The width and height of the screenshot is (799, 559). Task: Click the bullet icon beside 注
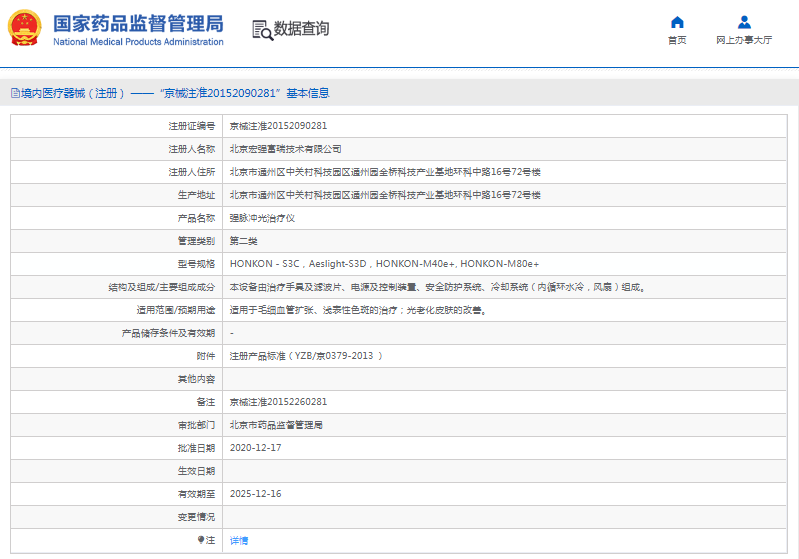click(200, 540)
